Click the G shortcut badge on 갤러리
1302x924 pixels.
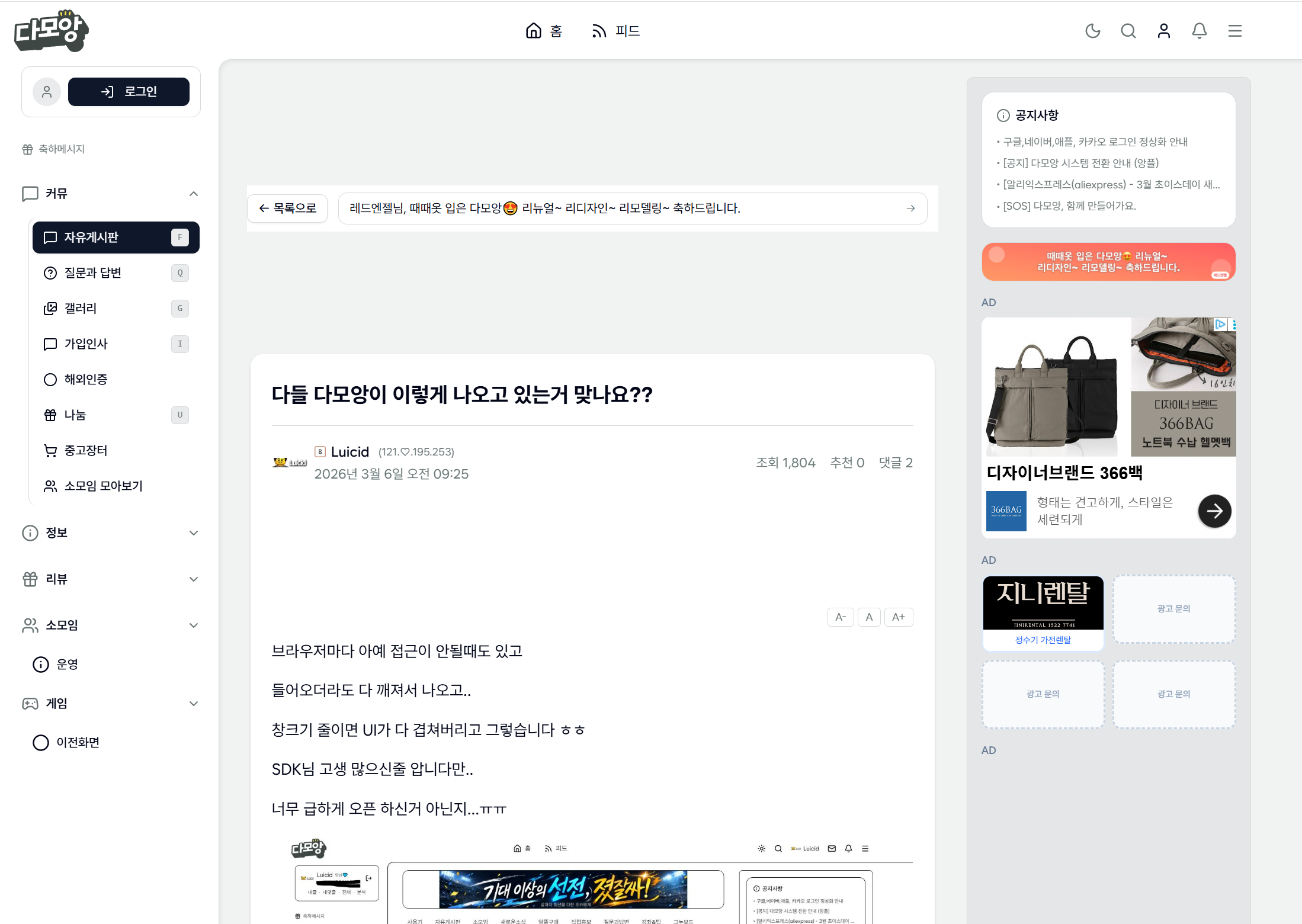[180, 309]
